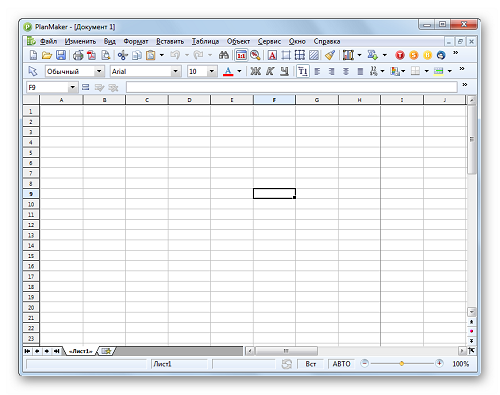This screenshot has width=500, height=395.
Task: Expand the cell borders dropdown arrow
Action: (426, 71)
